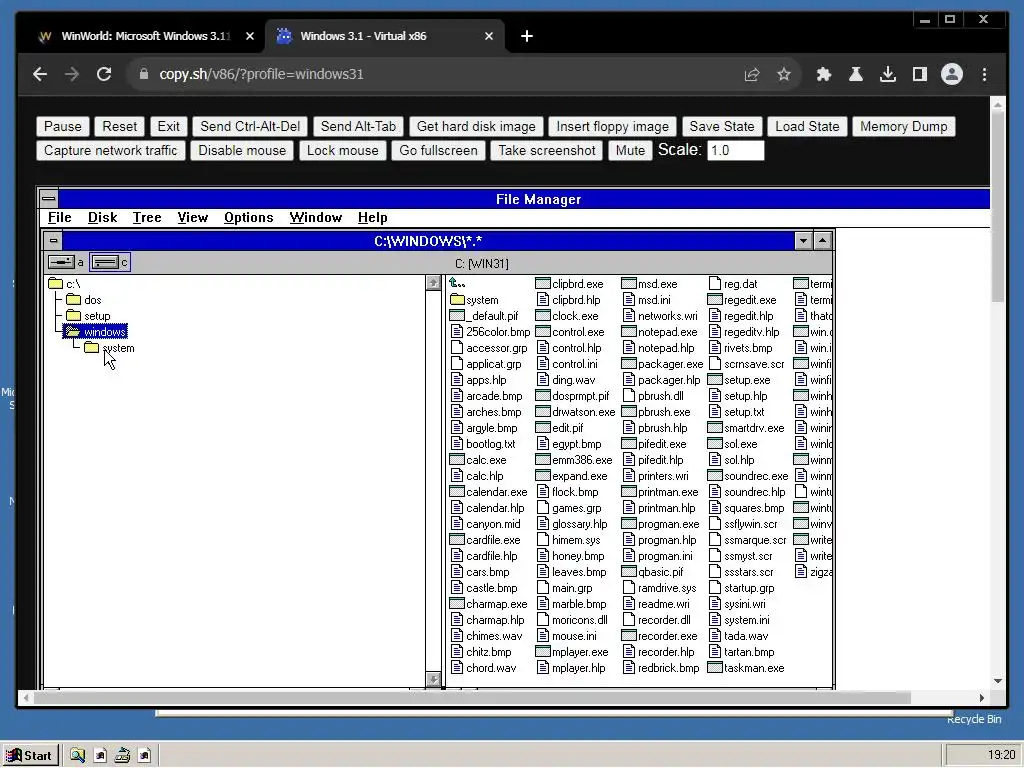1024x768 pixels.
Task: Maximize C:\WINDOWS child window up arrow
Action: point(823,241)
